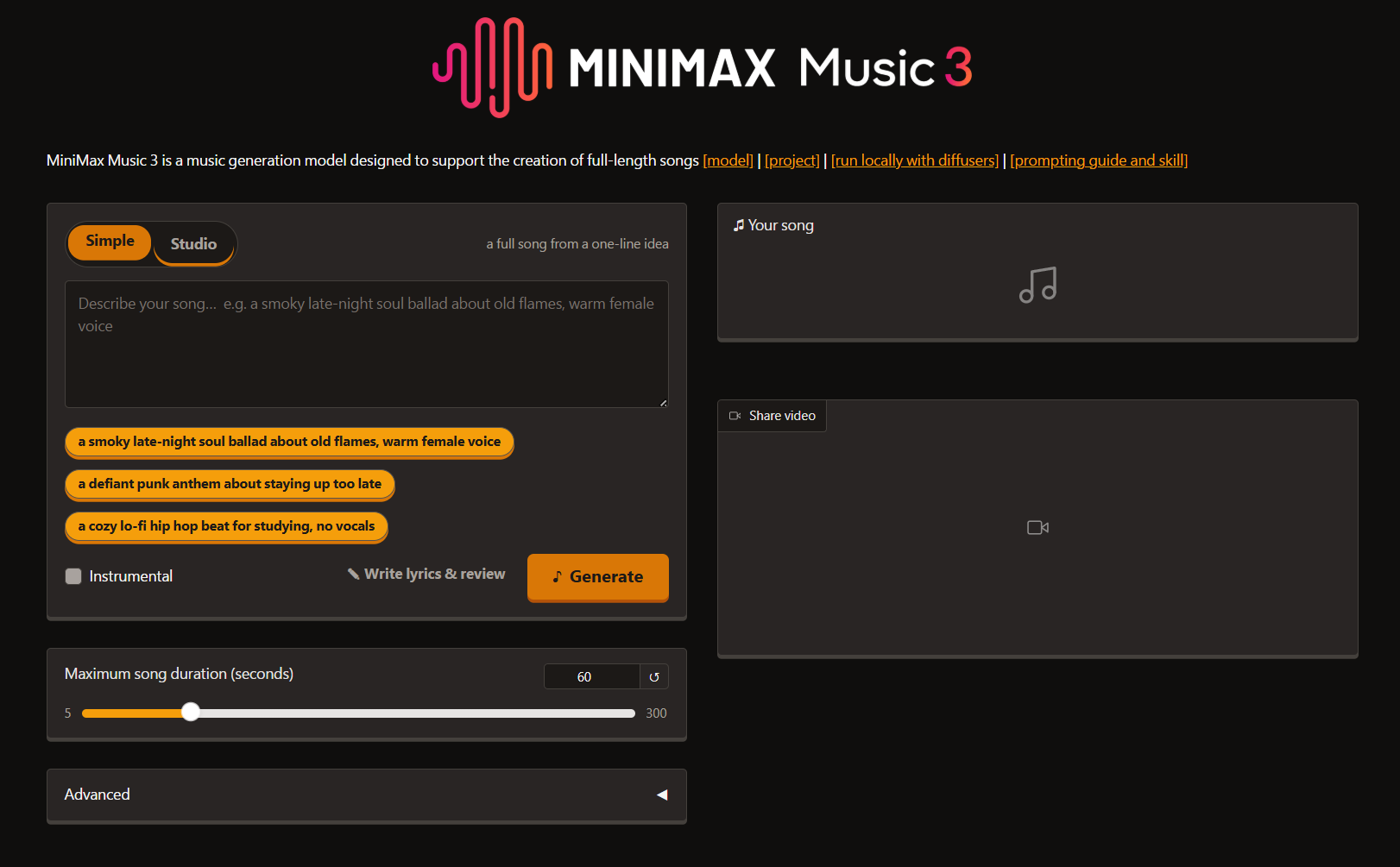Open the [project] link

point(791,160)
